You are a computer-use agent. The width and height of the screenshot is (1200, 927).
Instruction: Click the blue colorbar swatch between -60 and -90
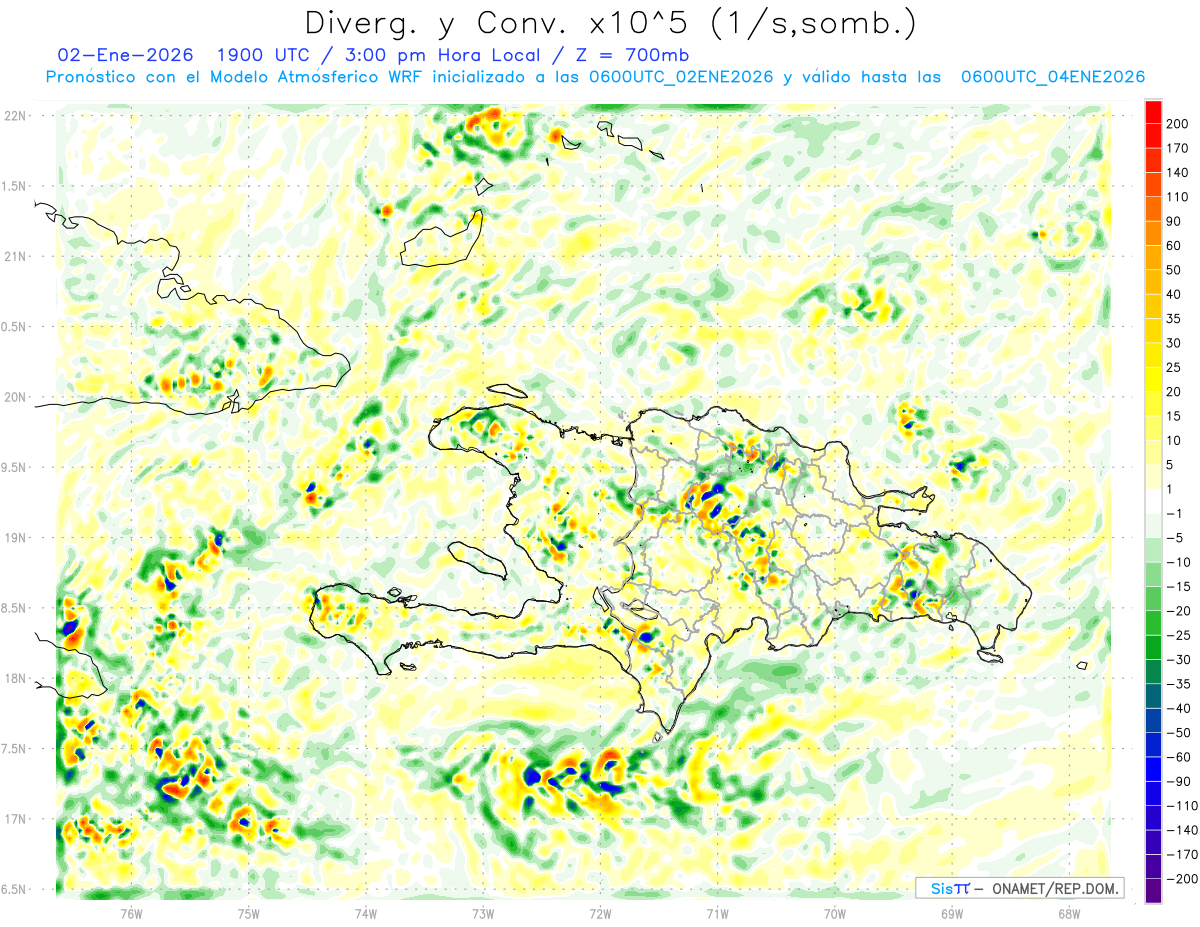coord(1153,769)
